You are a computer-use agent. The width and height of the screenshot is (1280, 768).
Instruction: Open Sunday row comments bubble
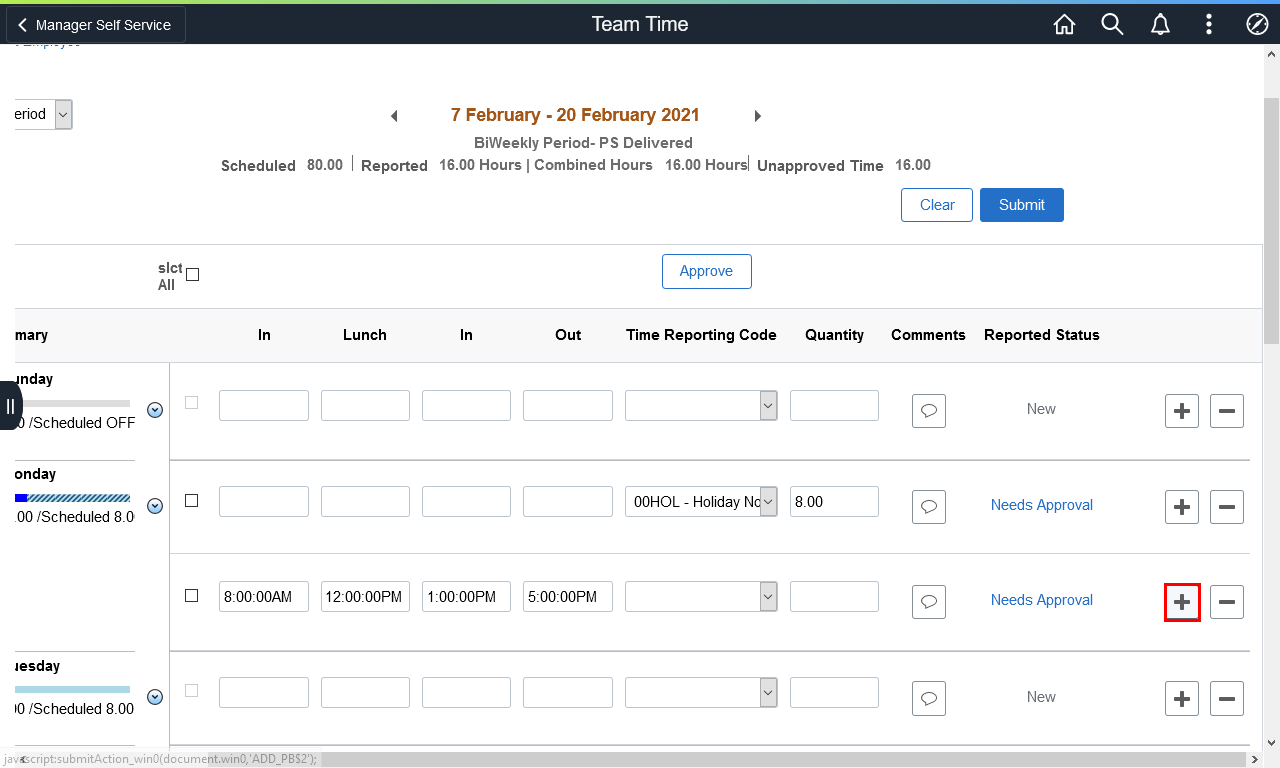(929, 411)
